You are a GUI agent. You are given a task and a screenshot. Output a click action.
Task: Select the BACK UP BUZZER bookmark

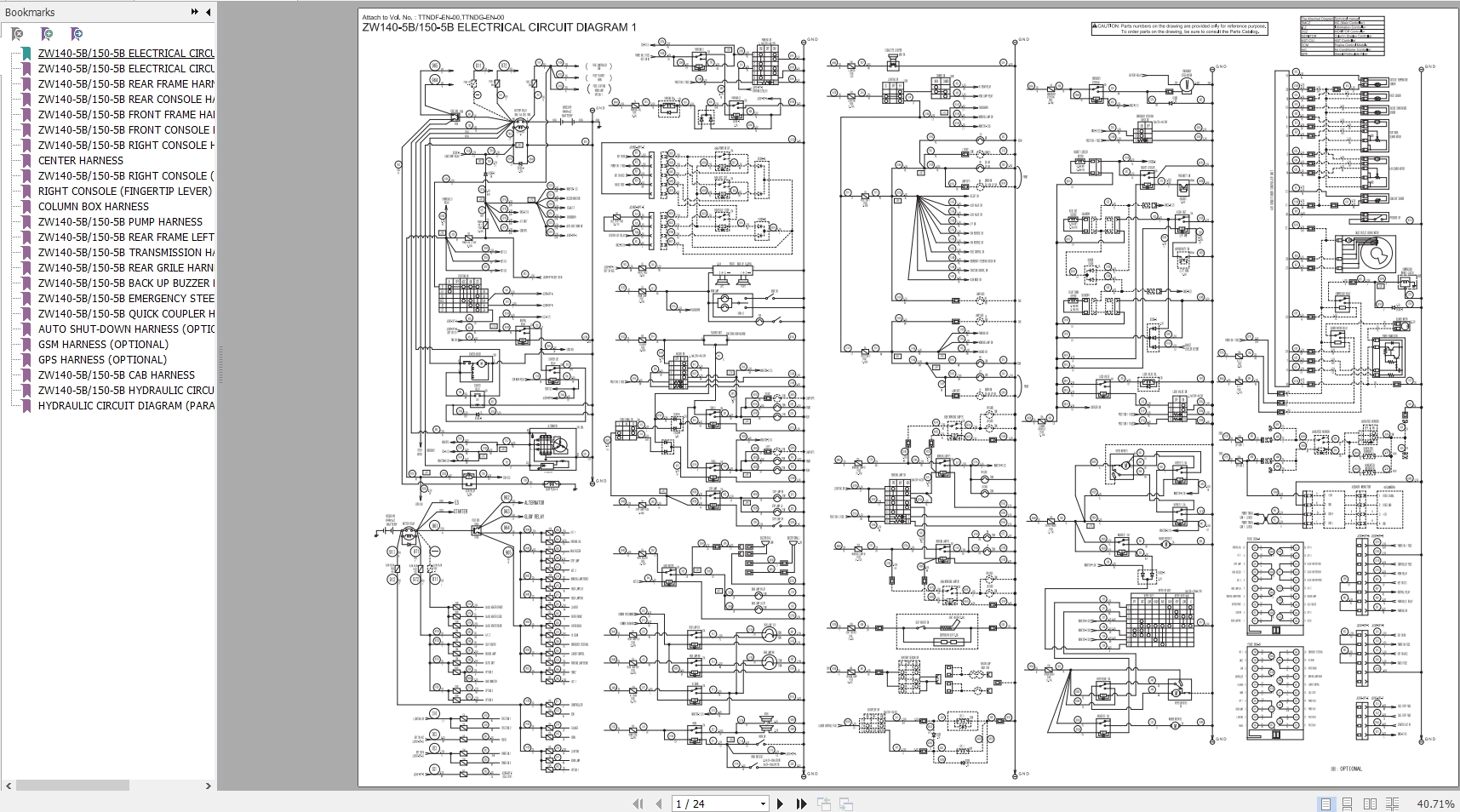click(126, 283)
